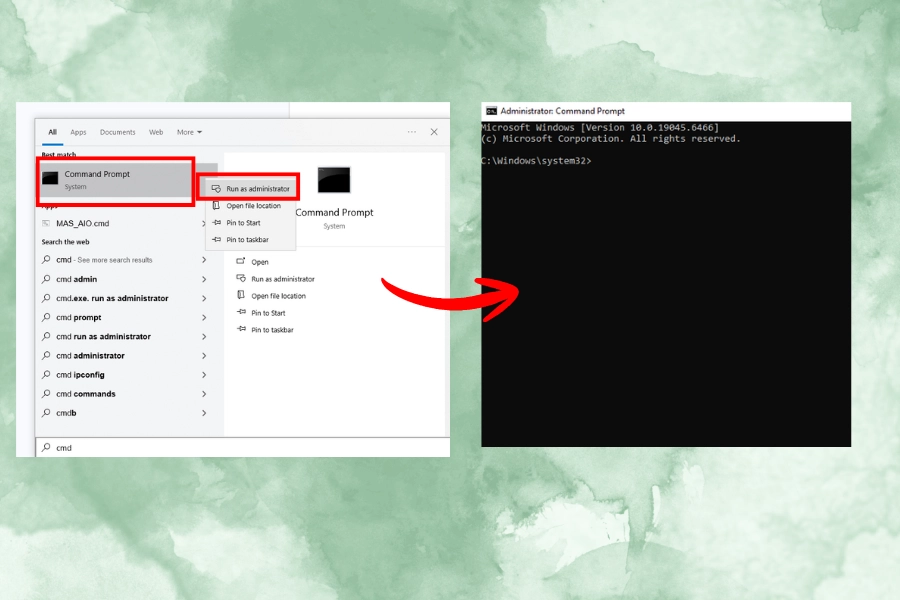Click the MAS_AIO.cmd file icon
The width and height of the screenshot is (900, 600).
point(46,223)
